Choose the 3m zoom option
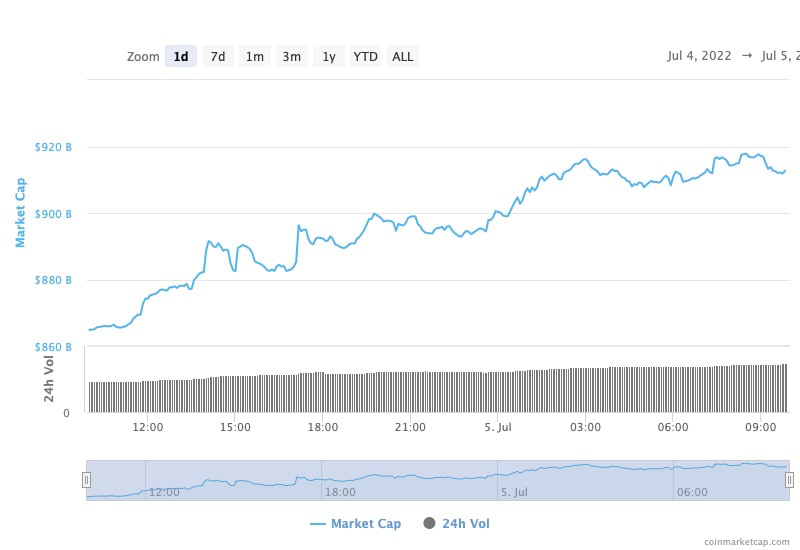This screenshot has height=550, width=800. [292, 57]
